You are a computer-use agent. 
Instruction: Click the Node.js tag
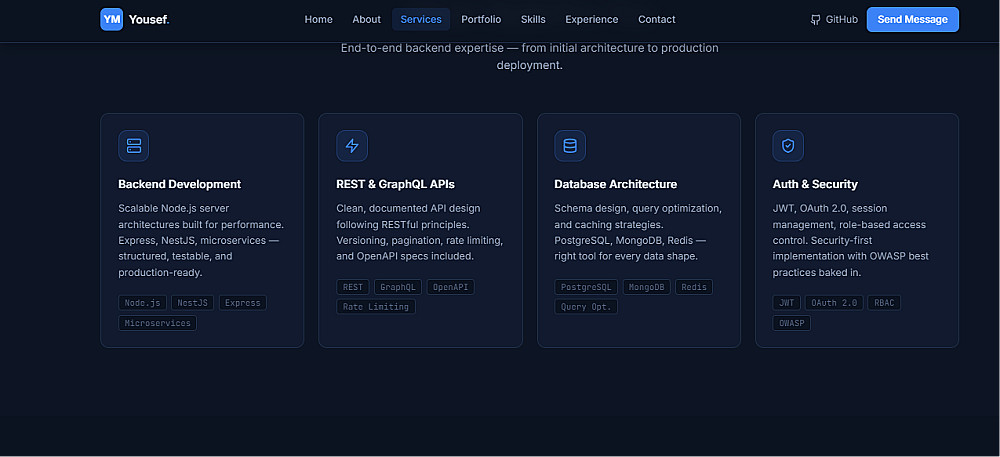click(x=142, y=303)
